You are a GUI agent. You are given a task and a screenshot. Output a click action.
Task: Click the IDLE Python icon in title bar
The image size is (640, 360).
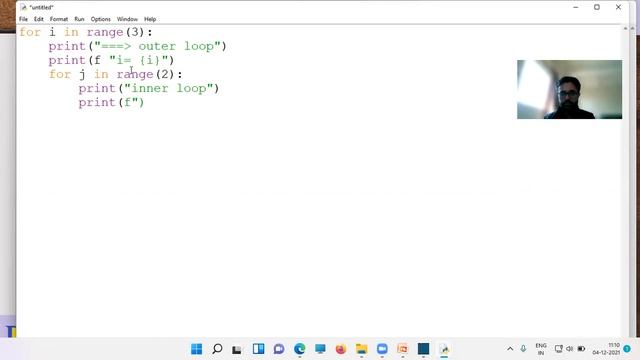click(x=23, y=7)
